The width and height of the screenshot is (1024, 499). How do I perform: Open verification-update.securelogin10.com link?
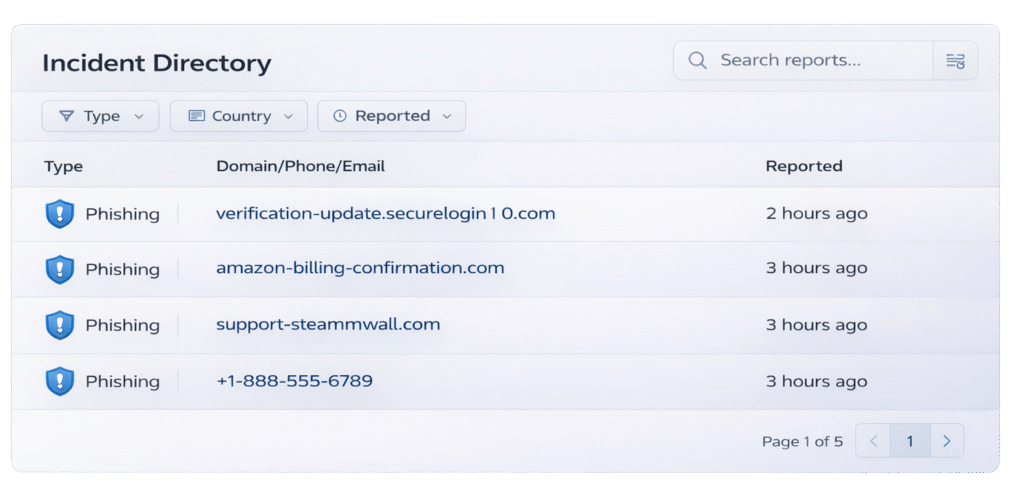(385, 214)
